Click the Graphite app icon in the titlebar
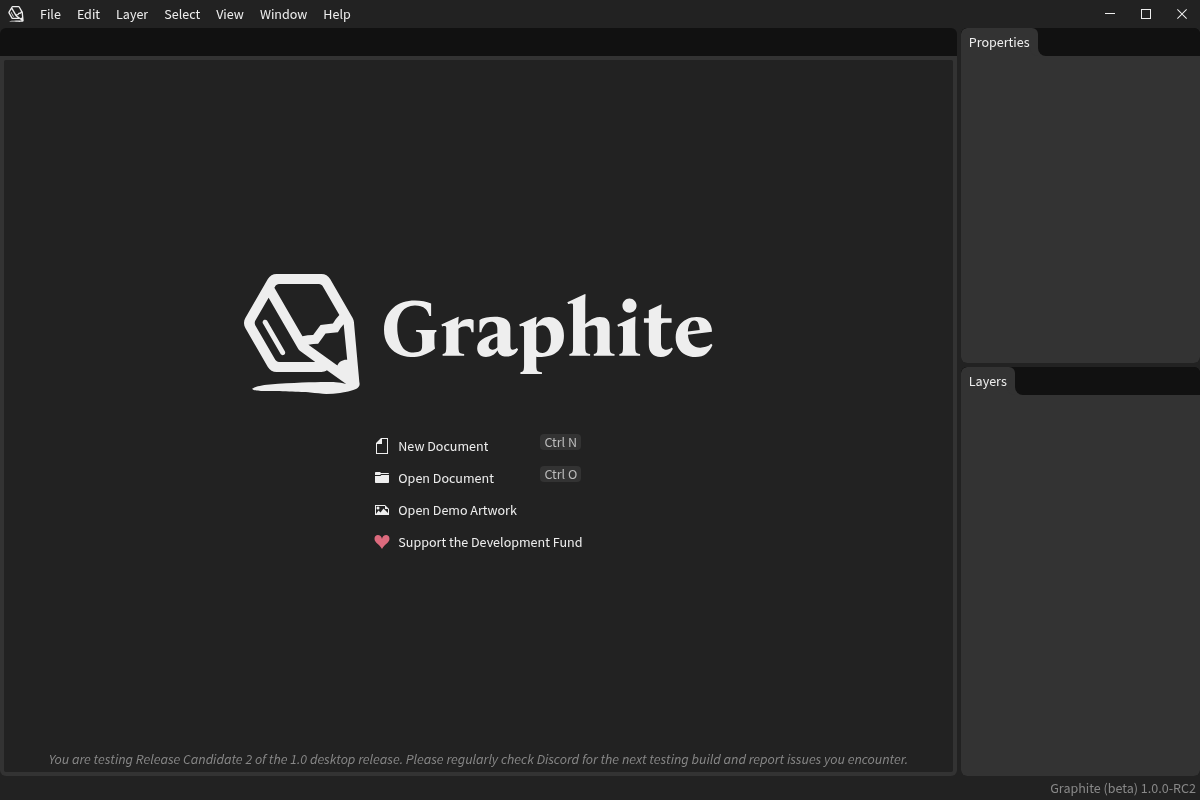 coord(15,14)
